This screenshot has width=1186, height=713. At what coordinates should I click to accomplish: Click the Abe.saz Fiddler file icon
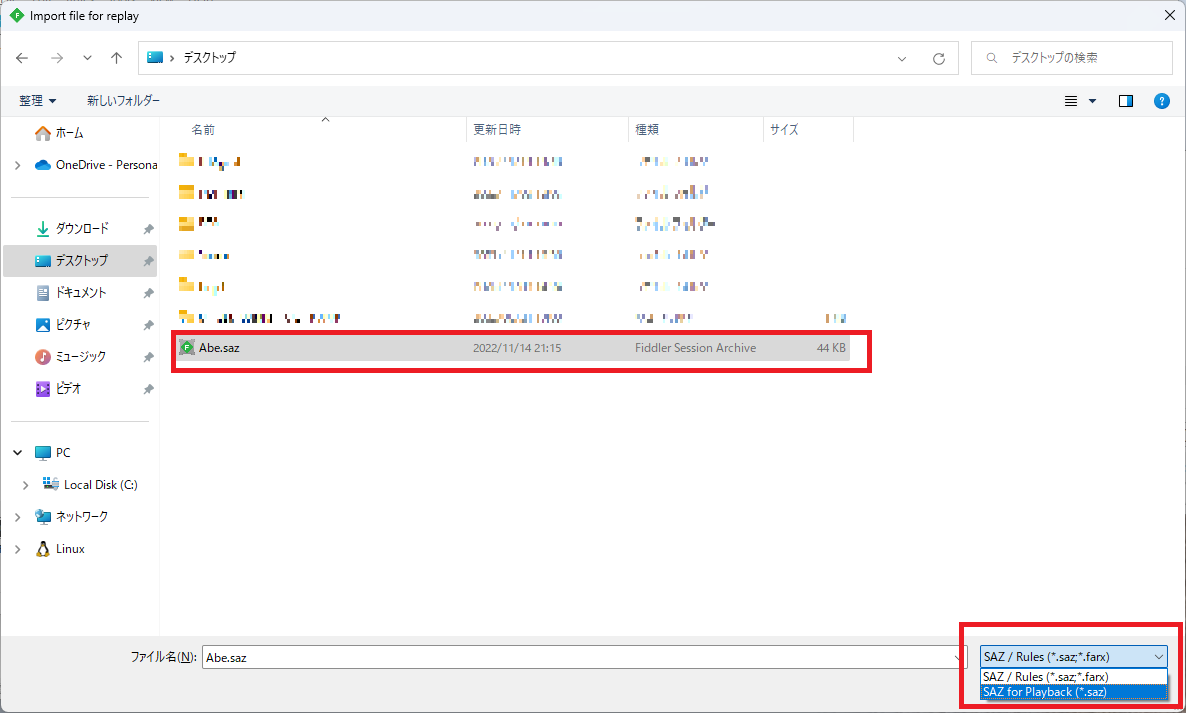187,348
